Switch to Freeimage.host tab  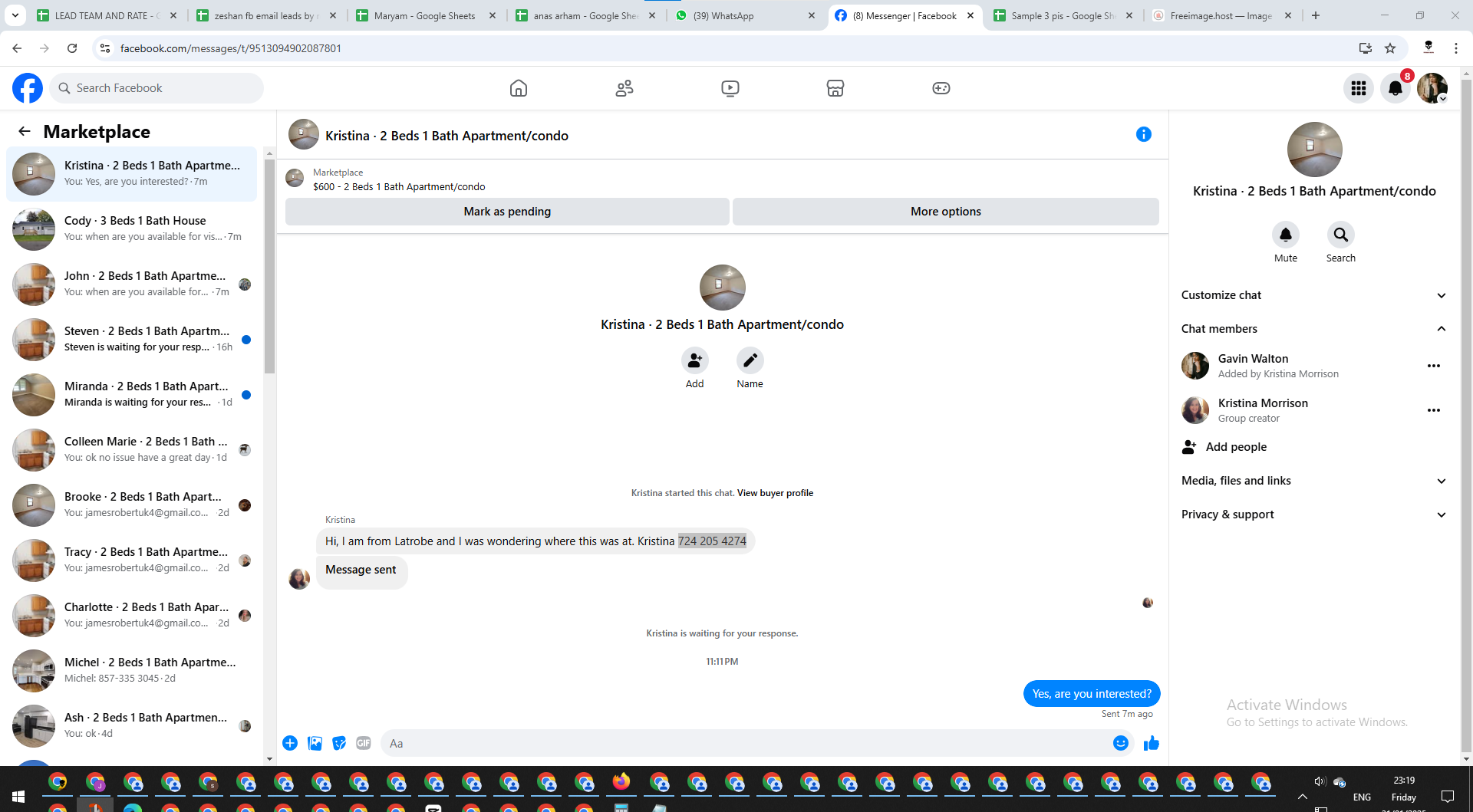click(x=1223, y=15)
